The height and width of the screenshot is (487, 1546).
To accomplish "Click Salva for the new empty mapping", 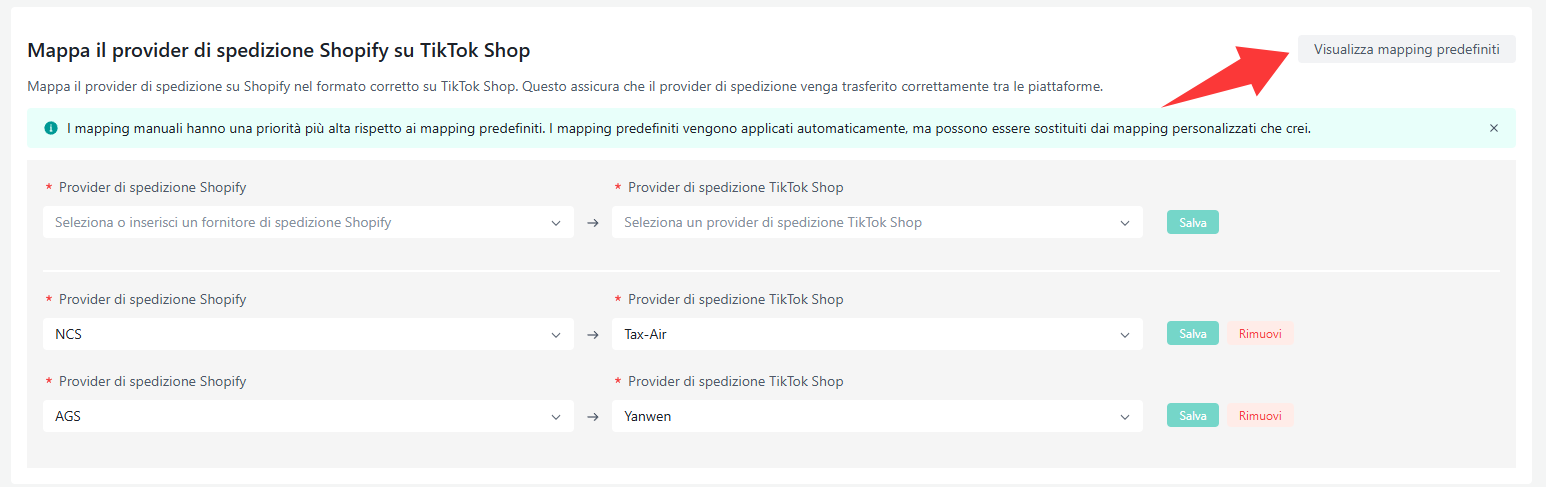I will coord(1192,222).
